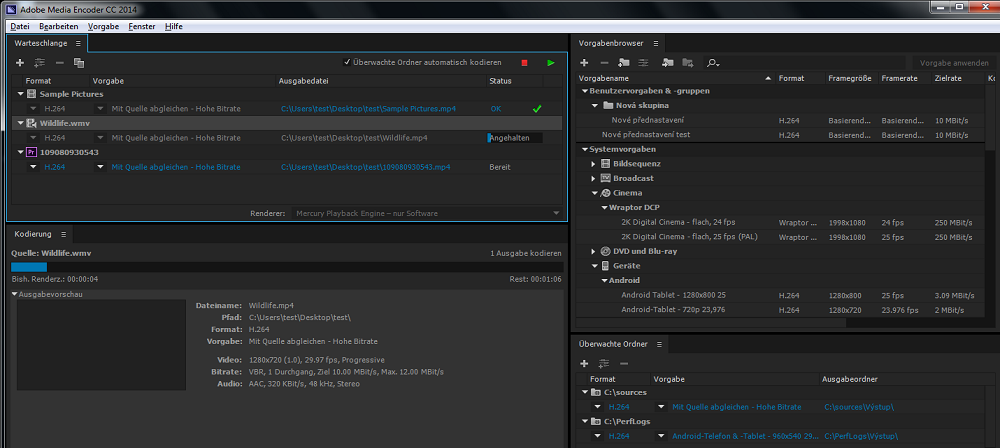Remove watched folder with minus icon
Screen dimensions: 1000x448
pyautogui.click(x=624, y=363)
